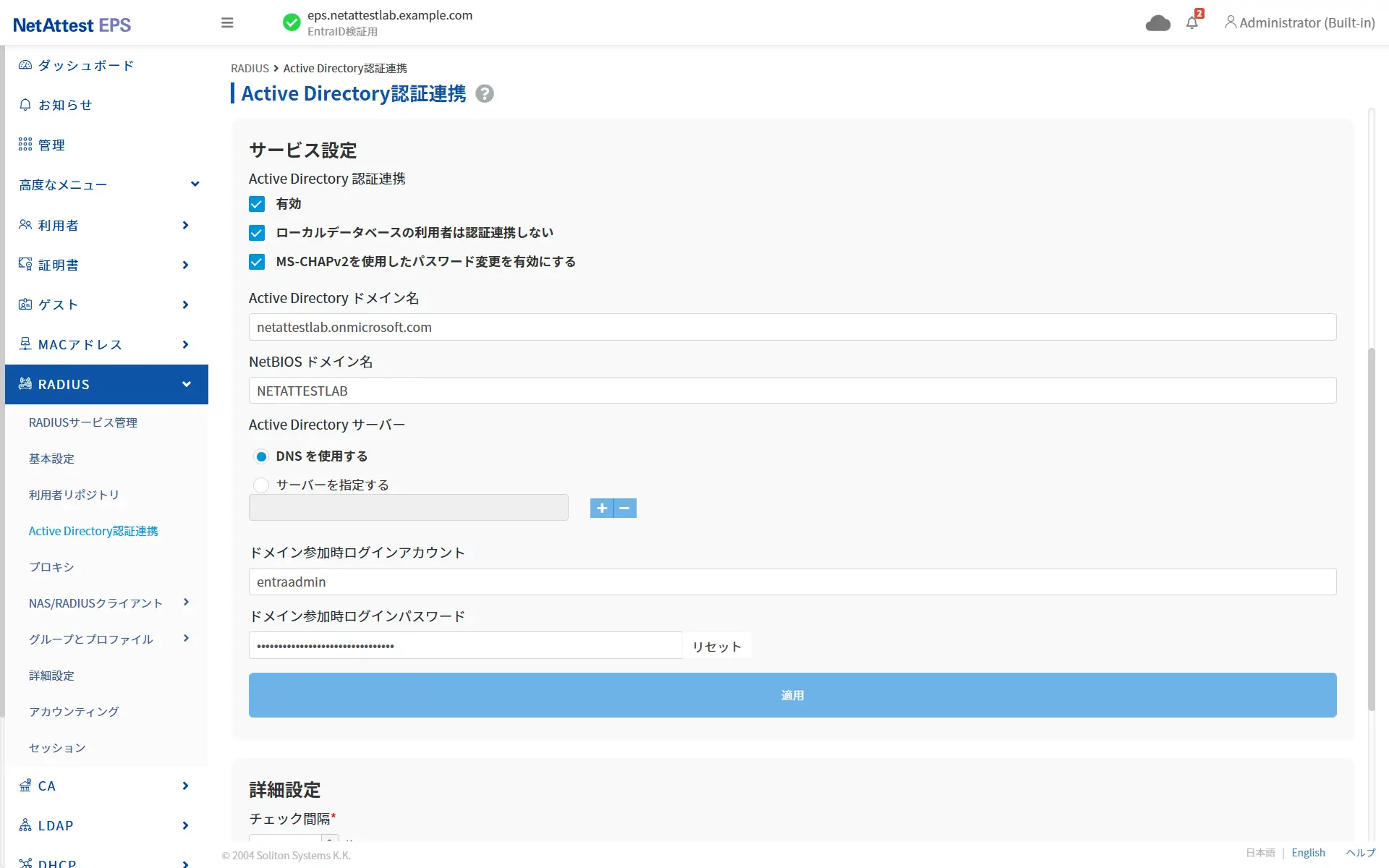Screen dimensions: 1389x868
Task: Click the cloud status icon
Action: (1157, 23)
